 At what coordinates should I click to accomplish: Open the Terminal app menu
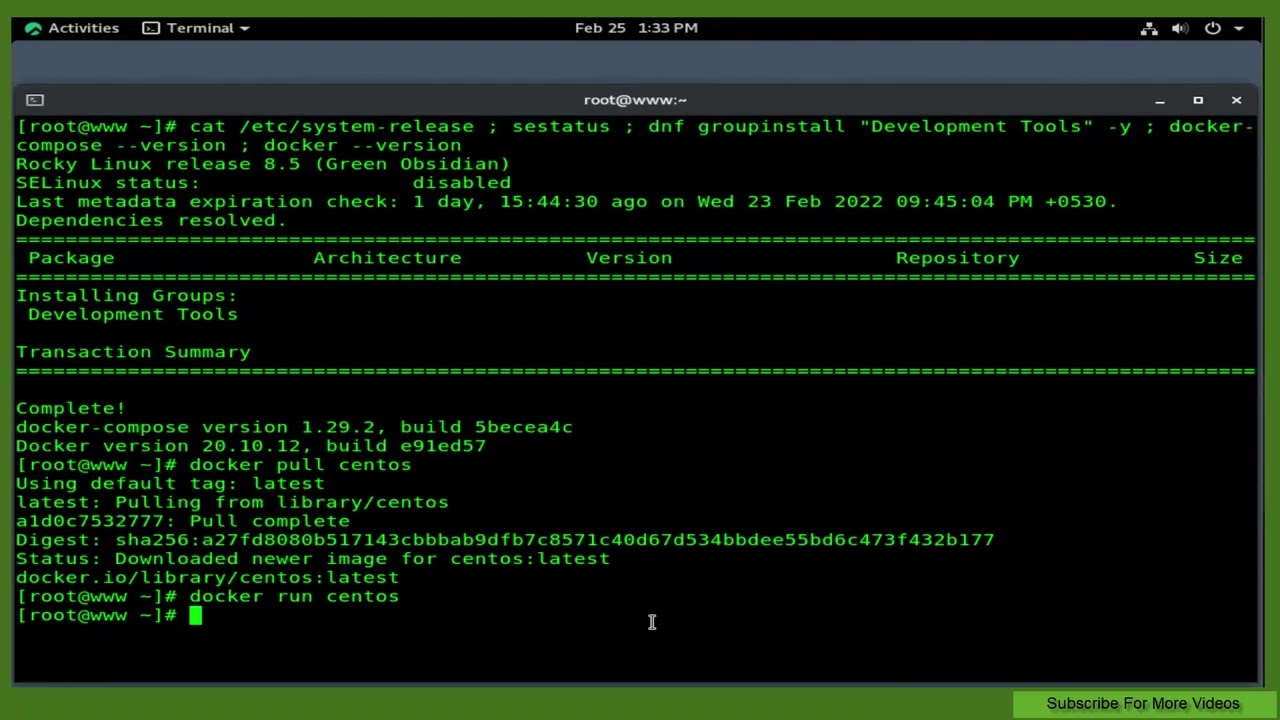tap(196, 28)
